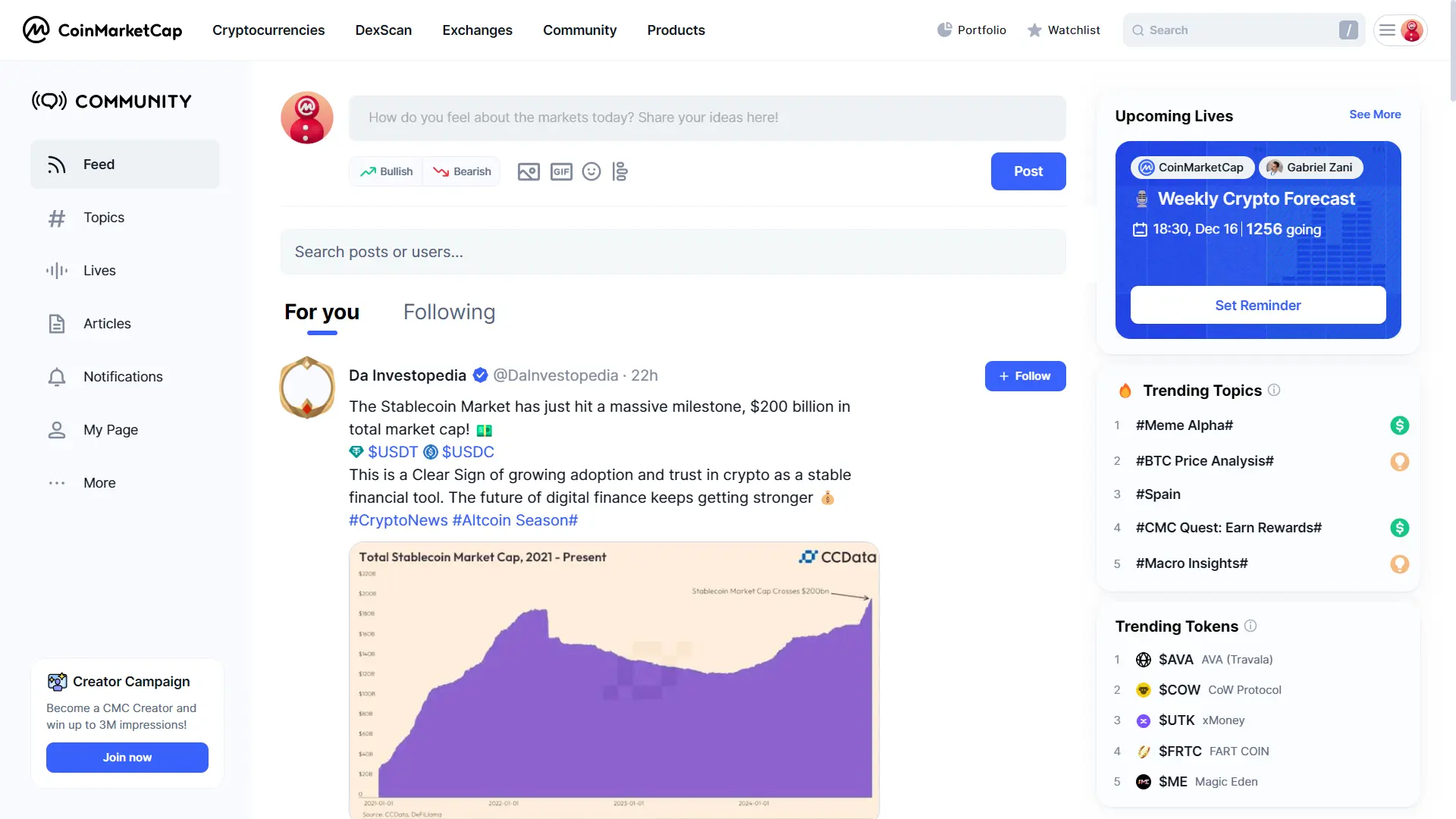Click the GIF insert icon in post editor

pos(561,171)
